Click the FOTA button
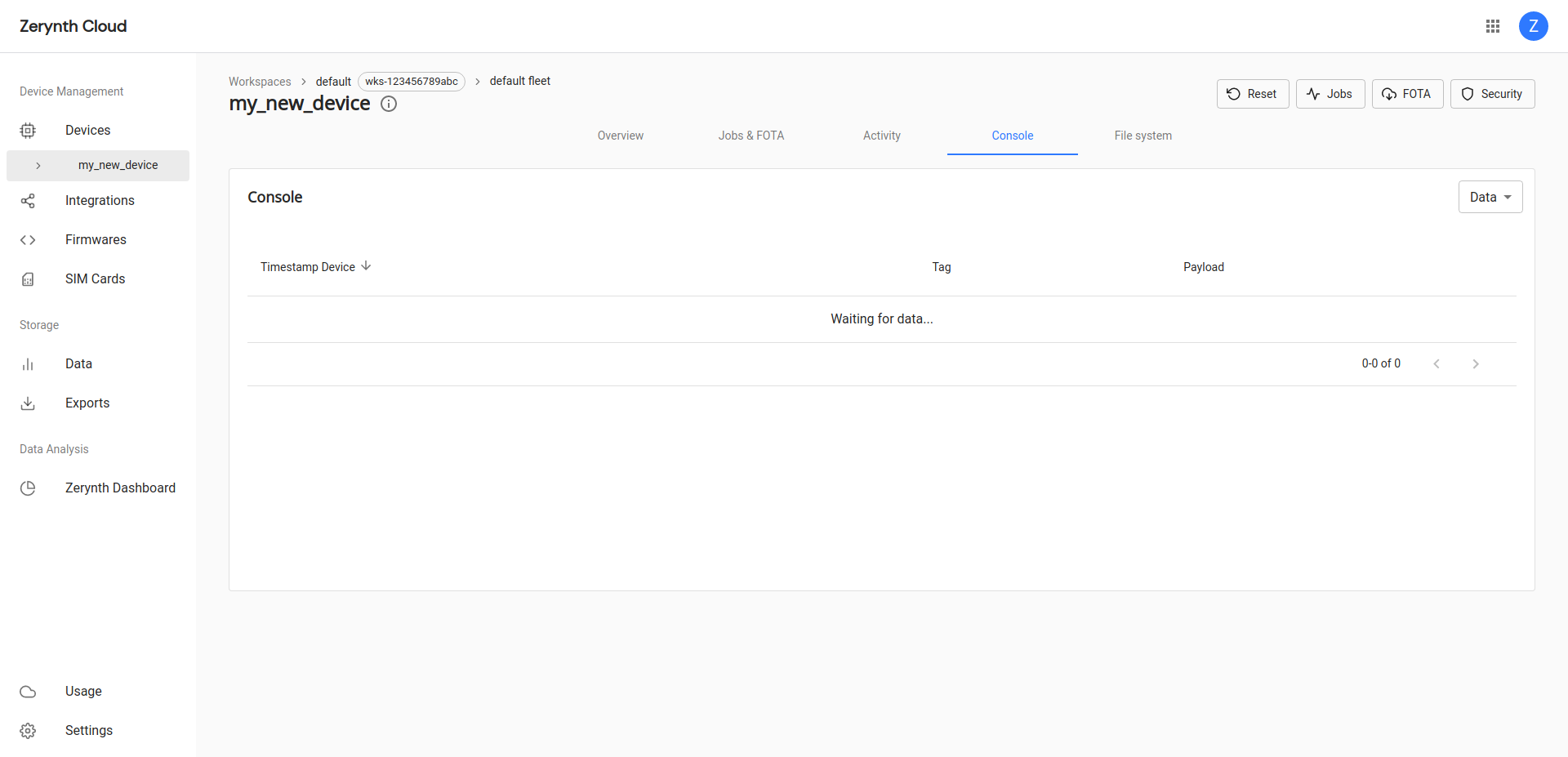Image resolution: width=1568 pixels, height=757 pixels. 1408,94
